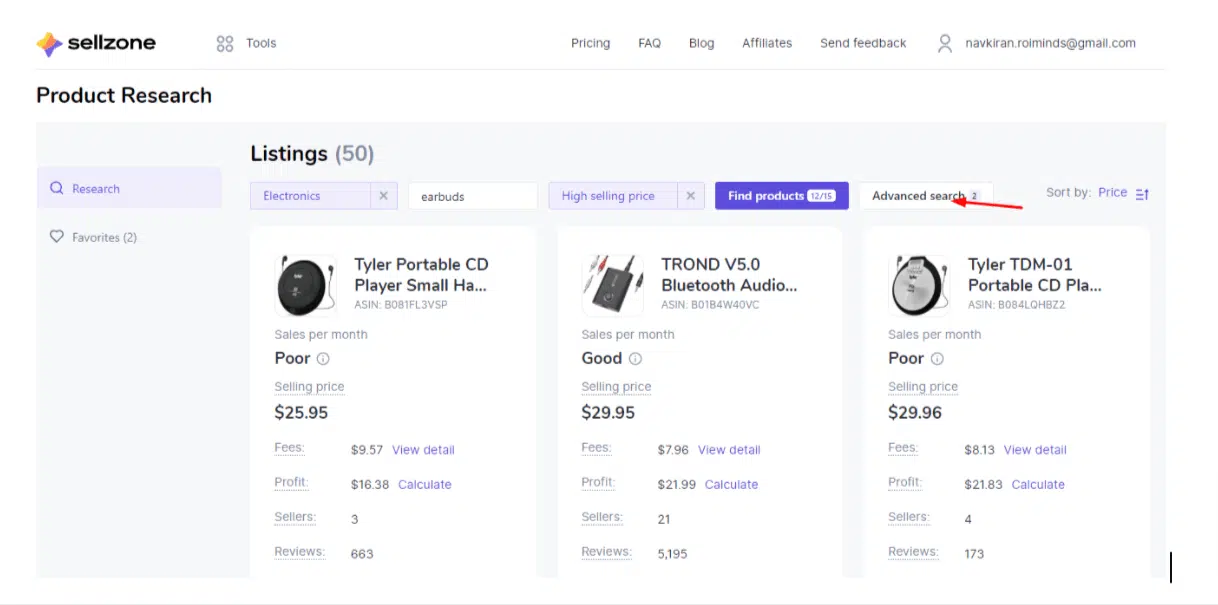Click the Favorites heart icon in sidebar

[x=57, y=237]
